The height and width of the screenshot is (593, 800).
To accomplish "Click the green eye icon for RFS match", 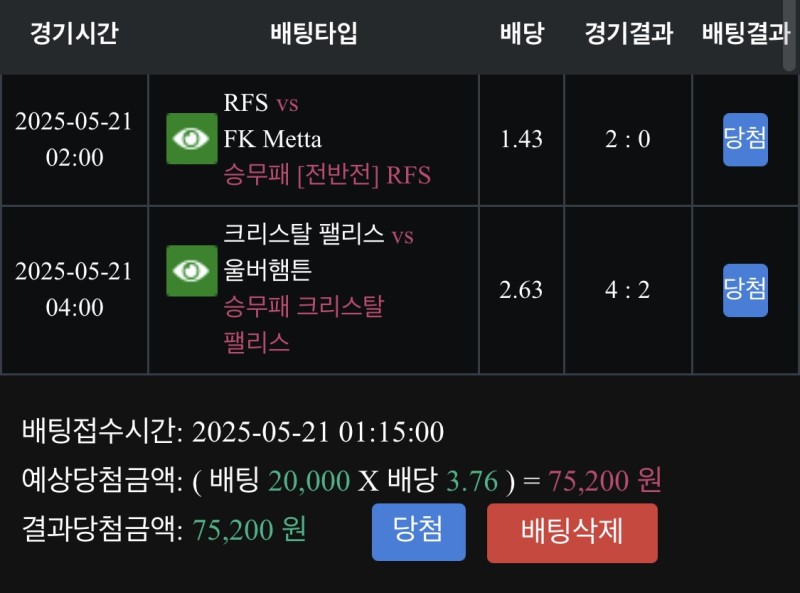I will pos(191,139).
